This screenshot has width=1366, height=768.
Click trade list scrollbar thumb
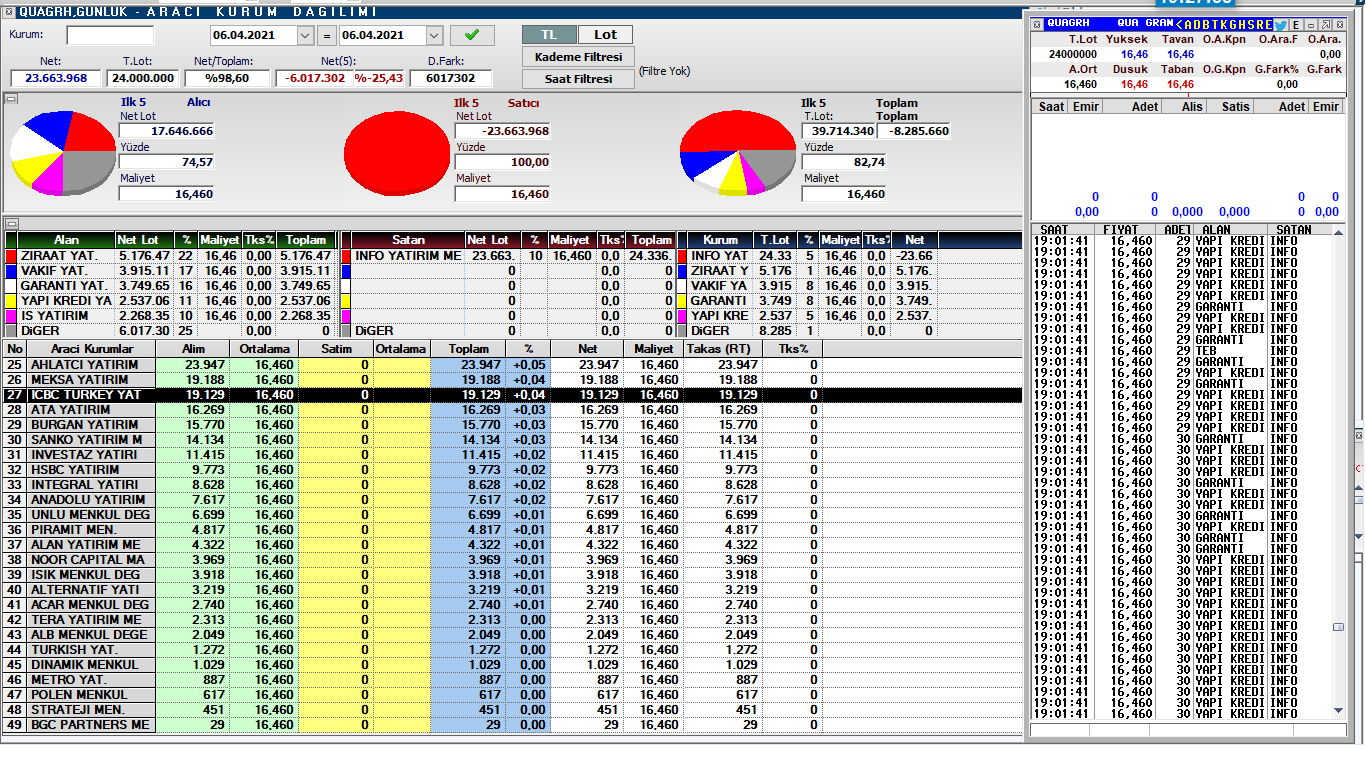click(x=1339, y=627)
